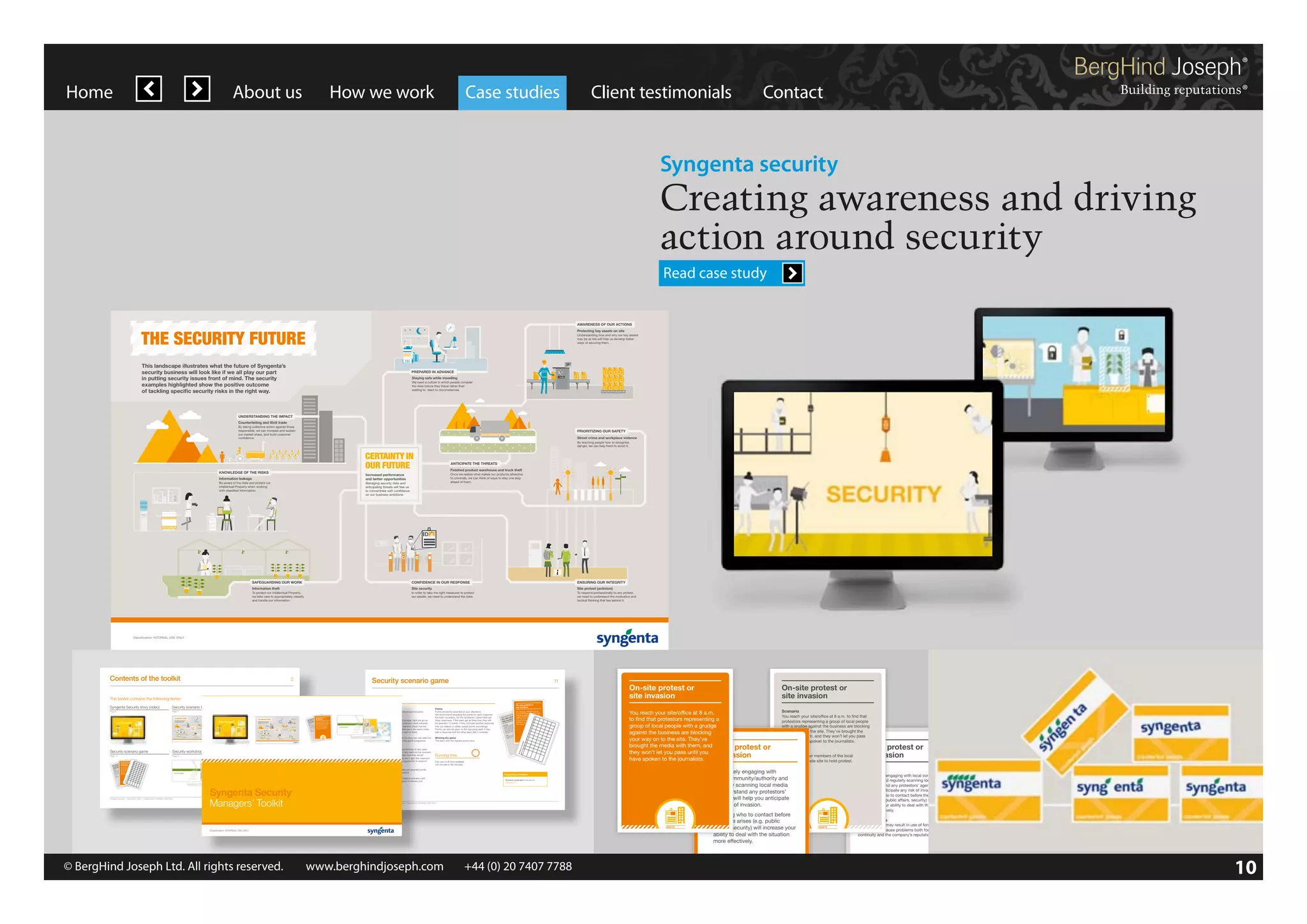Viewport: 1307px width, 924px height.
Task: Select the Case studies tab
Action: coord(512,93)
